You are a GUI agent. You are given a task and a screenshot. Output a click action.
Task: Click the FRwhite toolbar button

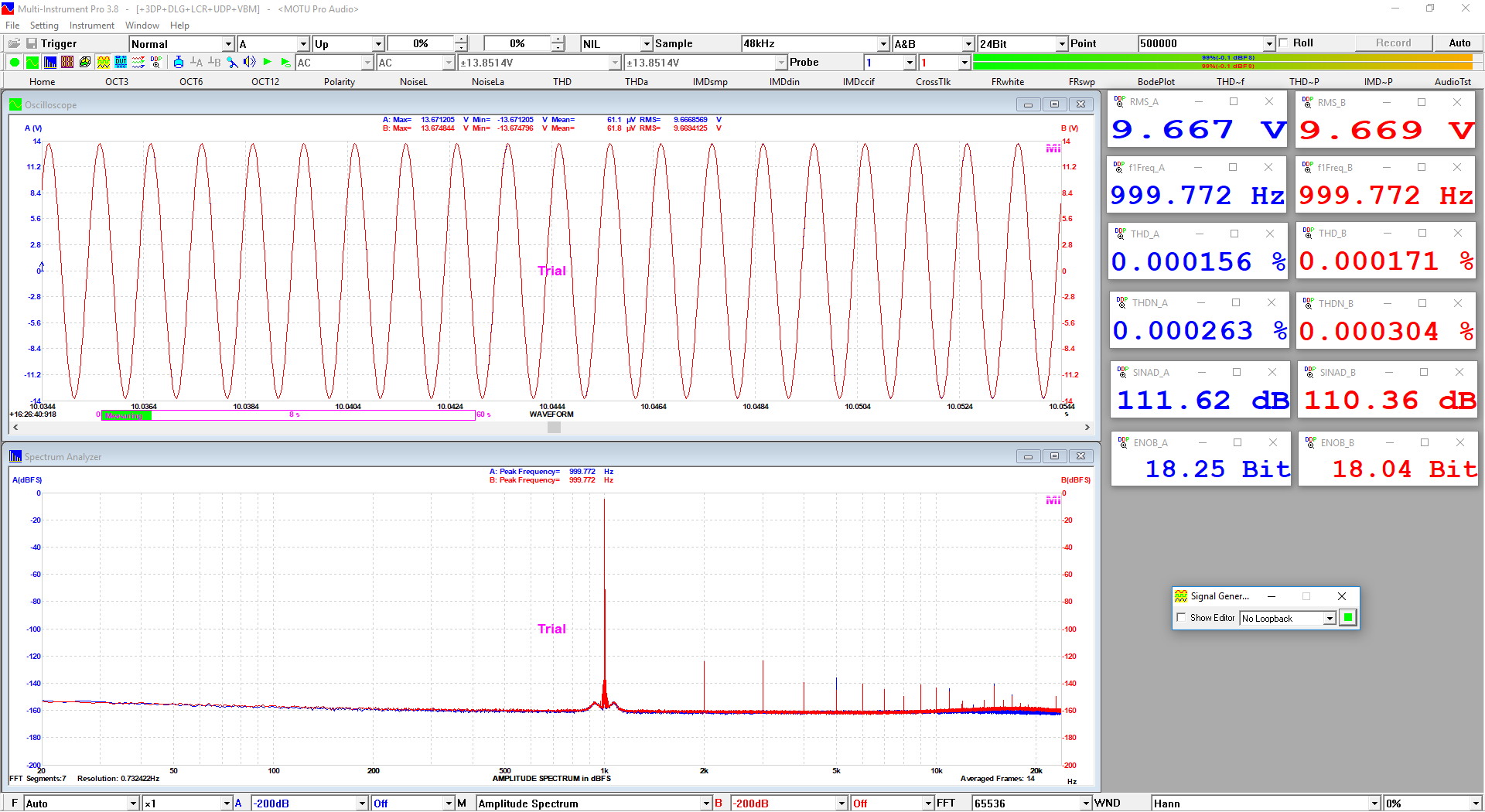point(1007,82)
